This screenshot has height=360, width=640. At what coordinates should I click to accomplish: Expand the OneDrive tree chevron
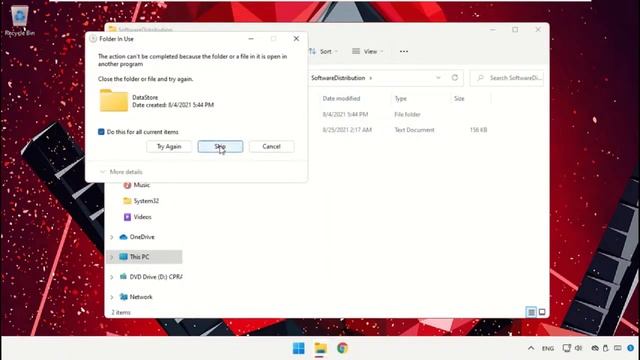(x=111, y=237)
